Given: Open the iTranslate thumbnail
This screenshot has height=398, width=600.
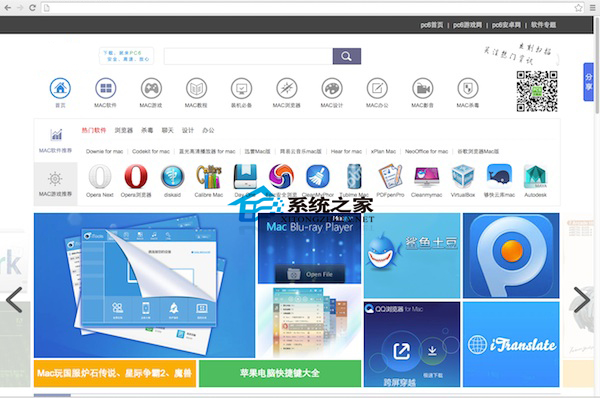Looking at the screenshot, I should [x=511, y=344].
